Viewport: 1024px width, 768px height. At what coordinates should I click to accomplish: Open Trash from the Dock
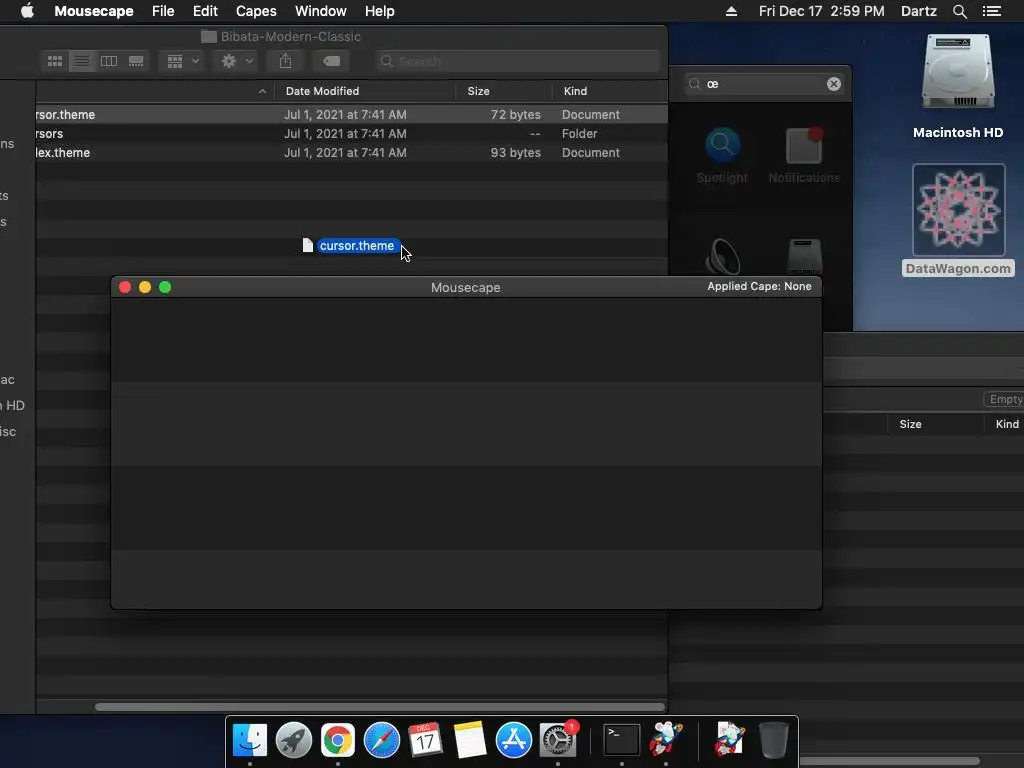click(773, 740)
